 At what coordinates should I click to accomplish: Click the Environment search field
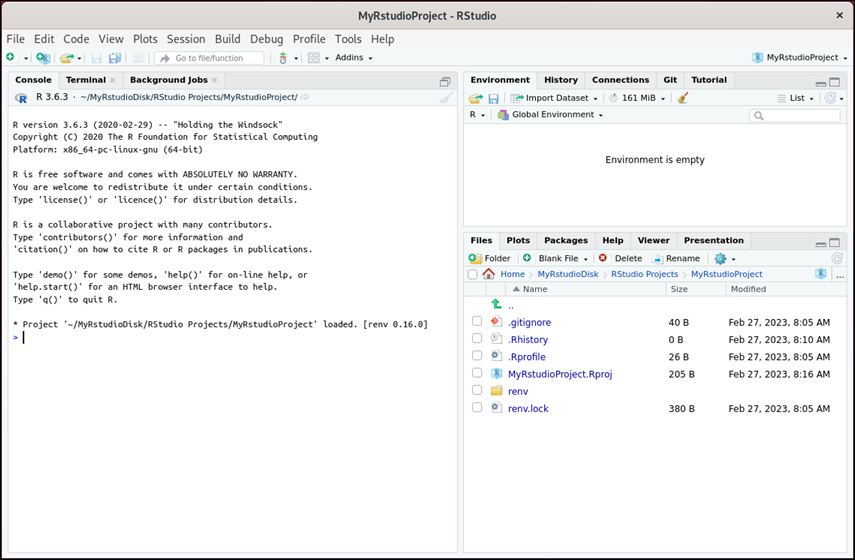pyautogui.click(x=795, y=116)
